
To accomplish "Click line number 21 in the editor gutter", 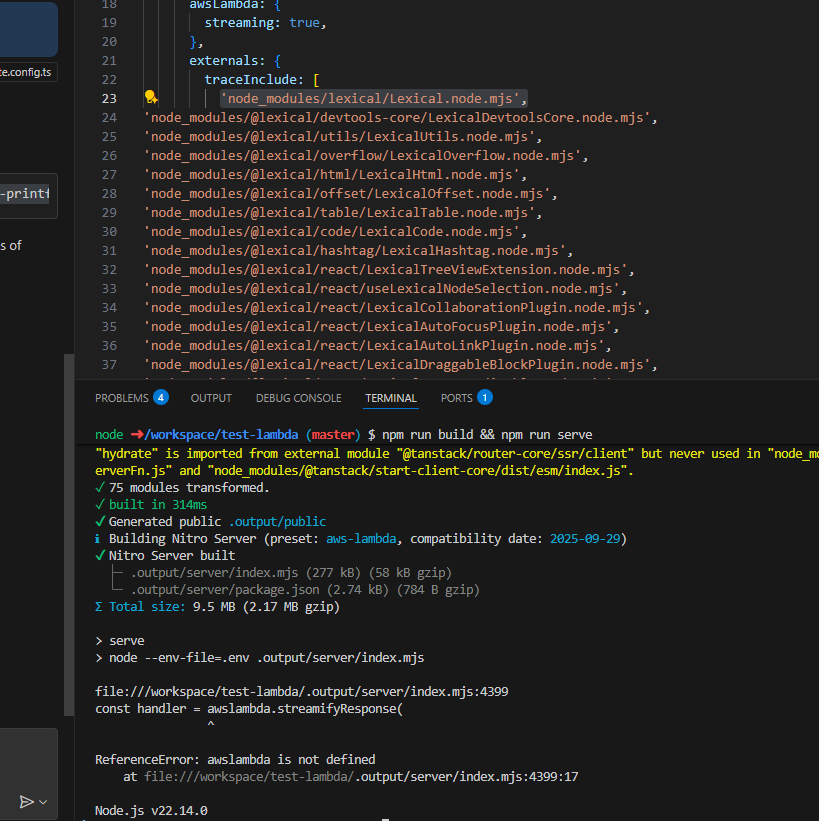I will pyautogui.click(x=109, y=60).
